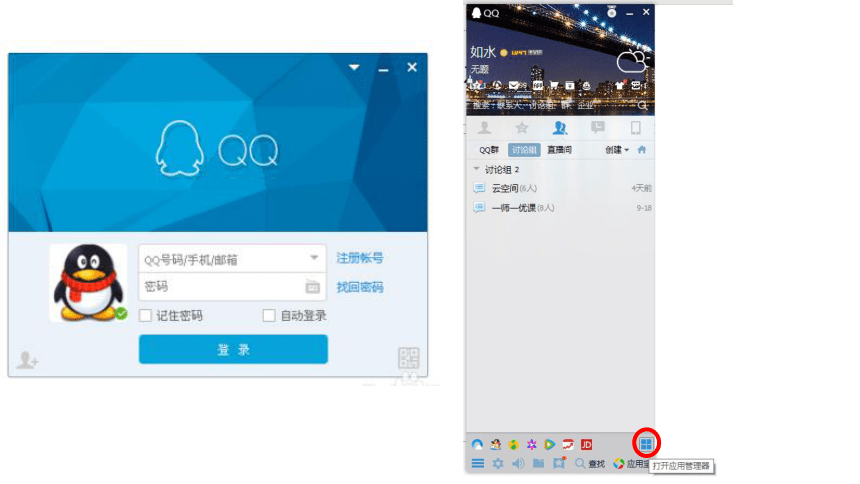This screenshot has width=860, height=484.
Task: Open the file assistant folder icon
Action: click(x=539, y=464)
